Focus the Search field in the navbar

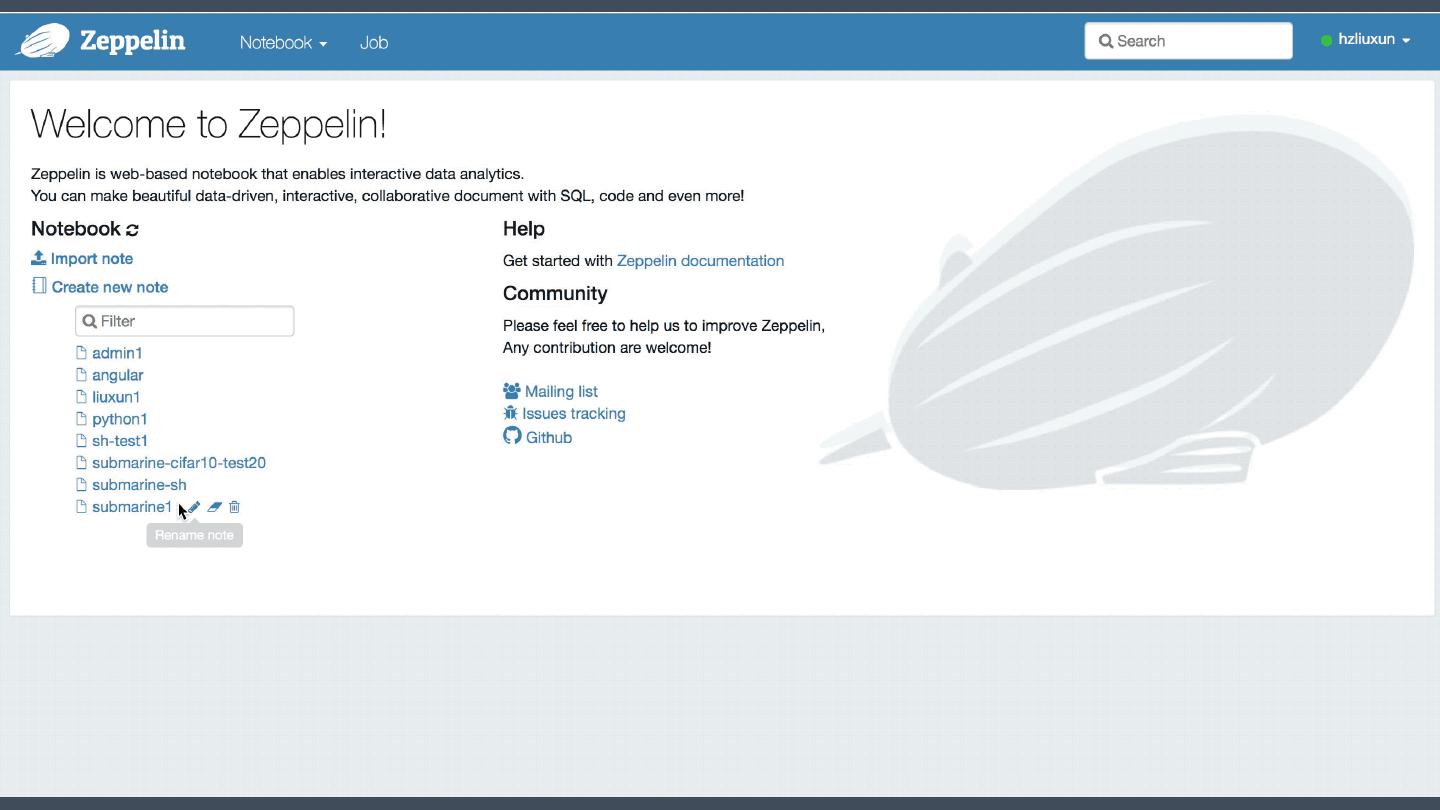1188,41
